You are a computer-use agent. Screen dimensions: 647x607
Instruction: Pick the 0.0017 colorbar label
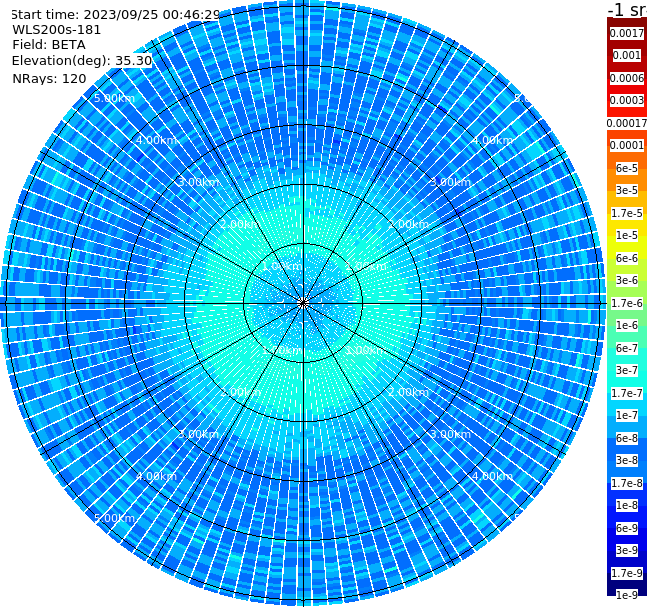tap(627, 33)
